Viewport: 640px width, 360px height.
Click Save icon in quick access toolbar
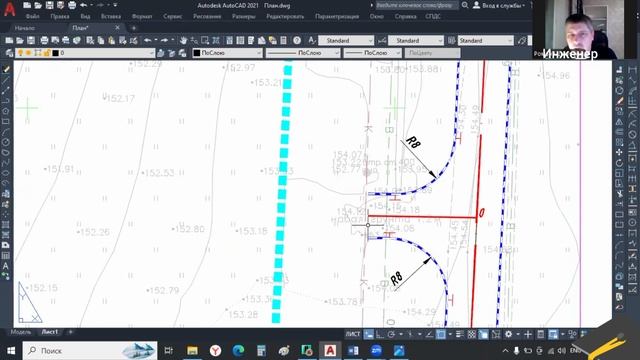click(x=49, y=5)
